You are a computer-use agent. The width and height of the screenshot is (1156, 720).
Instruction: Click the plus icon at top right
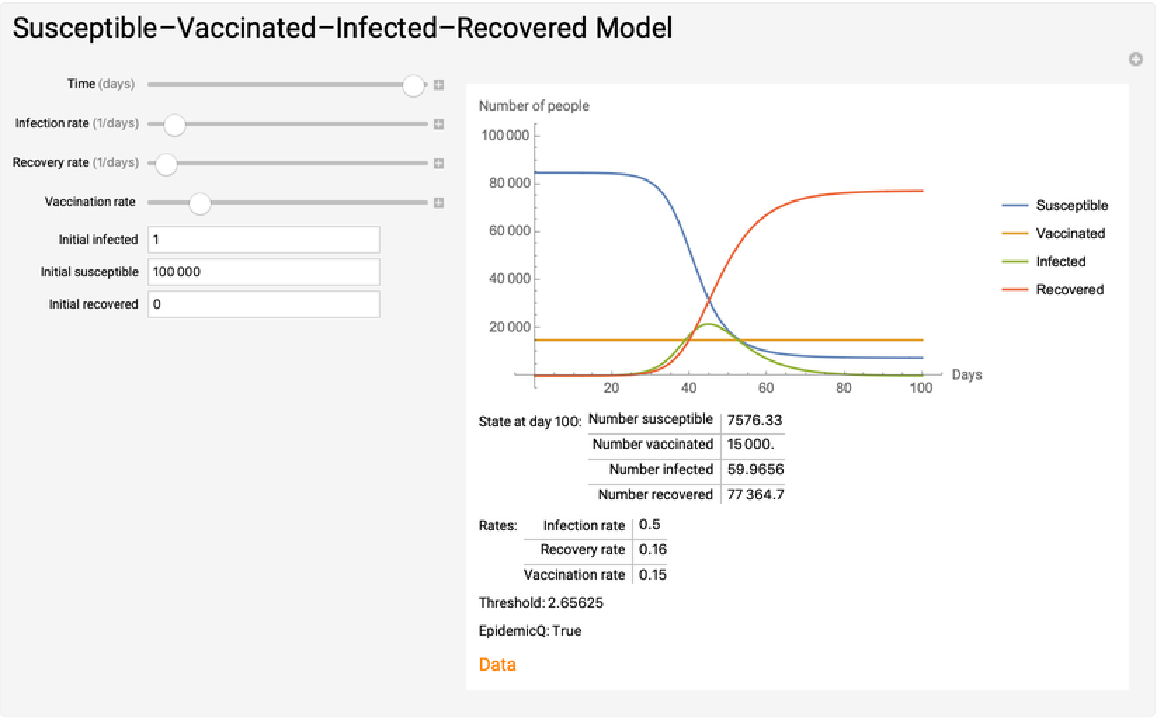(x=1136, y=60)
